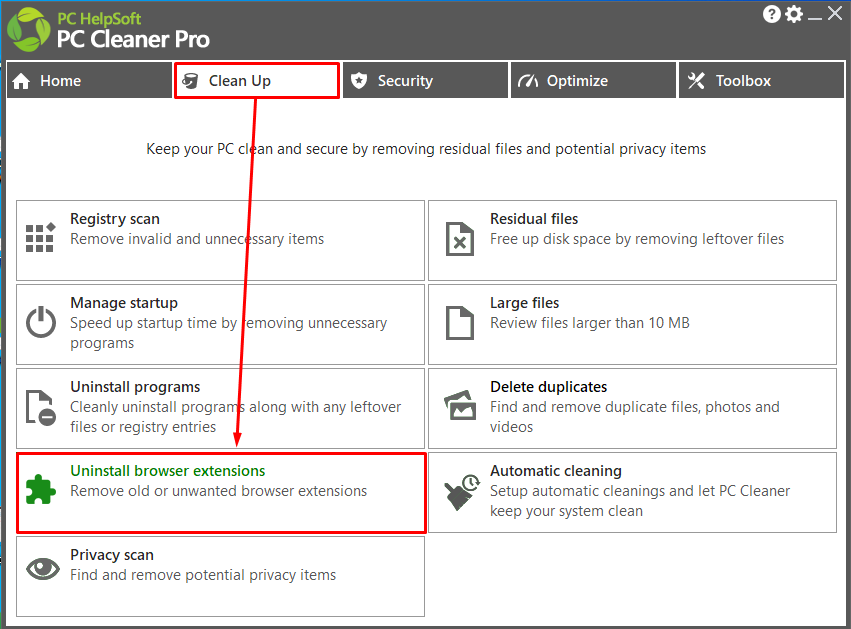Click the Residual files X document icon
This screenshot has width=851, height=629.
[460, 239]
